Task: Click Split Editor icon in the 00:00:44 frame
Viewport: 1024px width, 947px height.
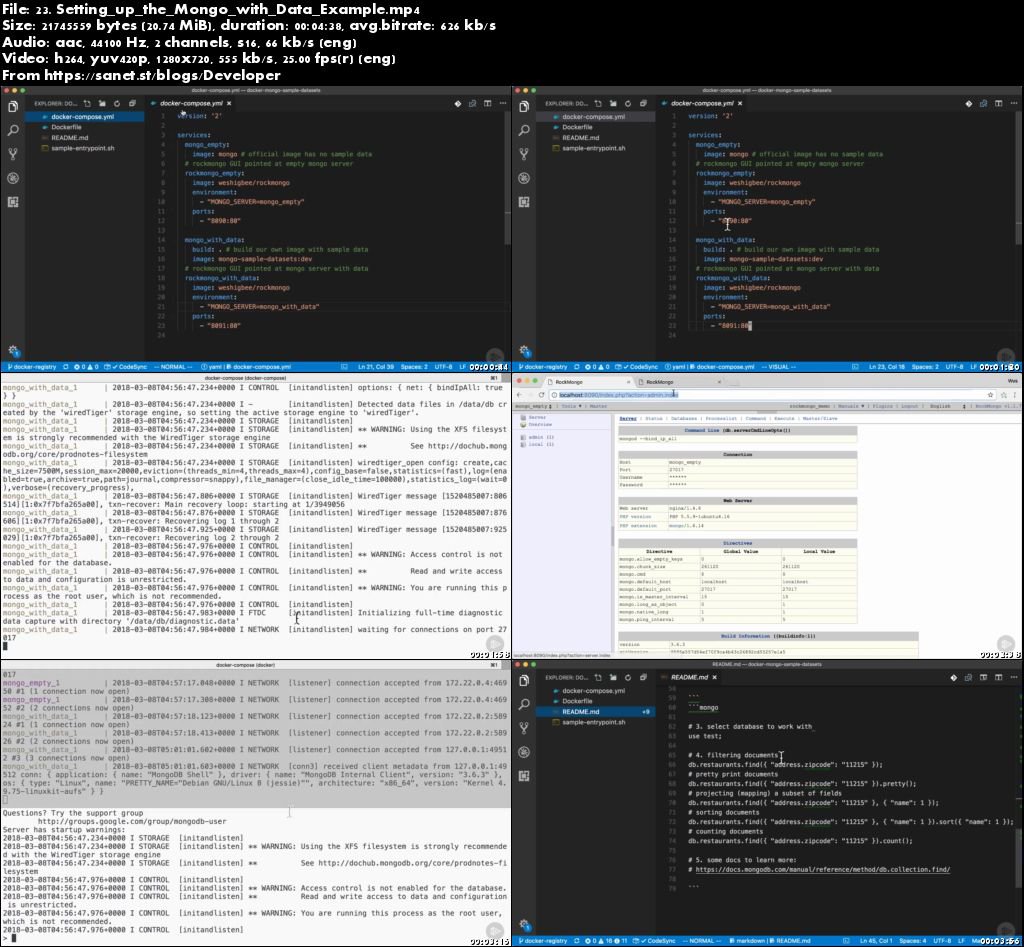Action: pyautogui.click(x=487, y=103)
